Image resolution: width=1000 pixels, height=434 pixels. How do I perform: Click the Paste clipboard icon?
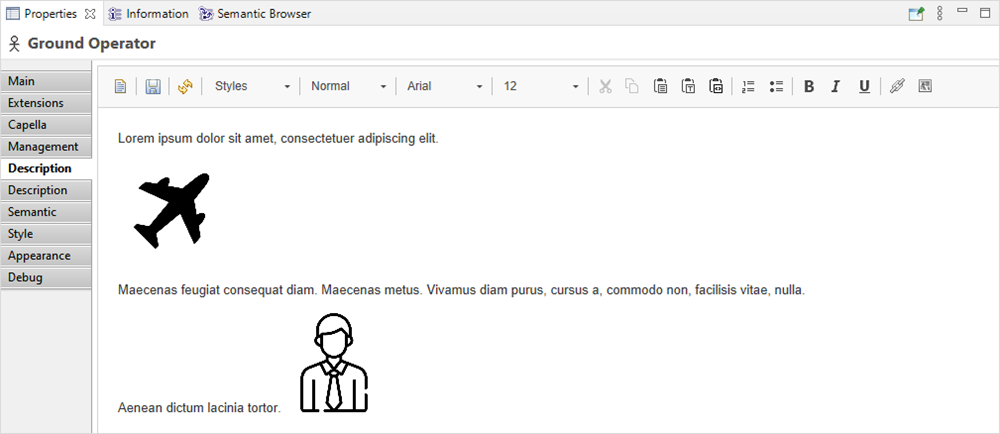pos(660,87)
